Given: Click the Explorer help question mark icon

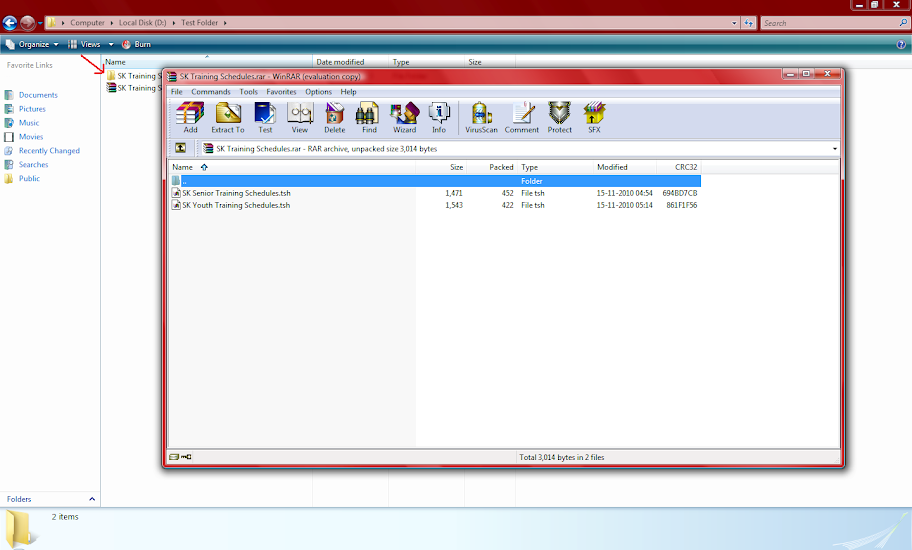Looking at the screenshot, I should [902, 44].
